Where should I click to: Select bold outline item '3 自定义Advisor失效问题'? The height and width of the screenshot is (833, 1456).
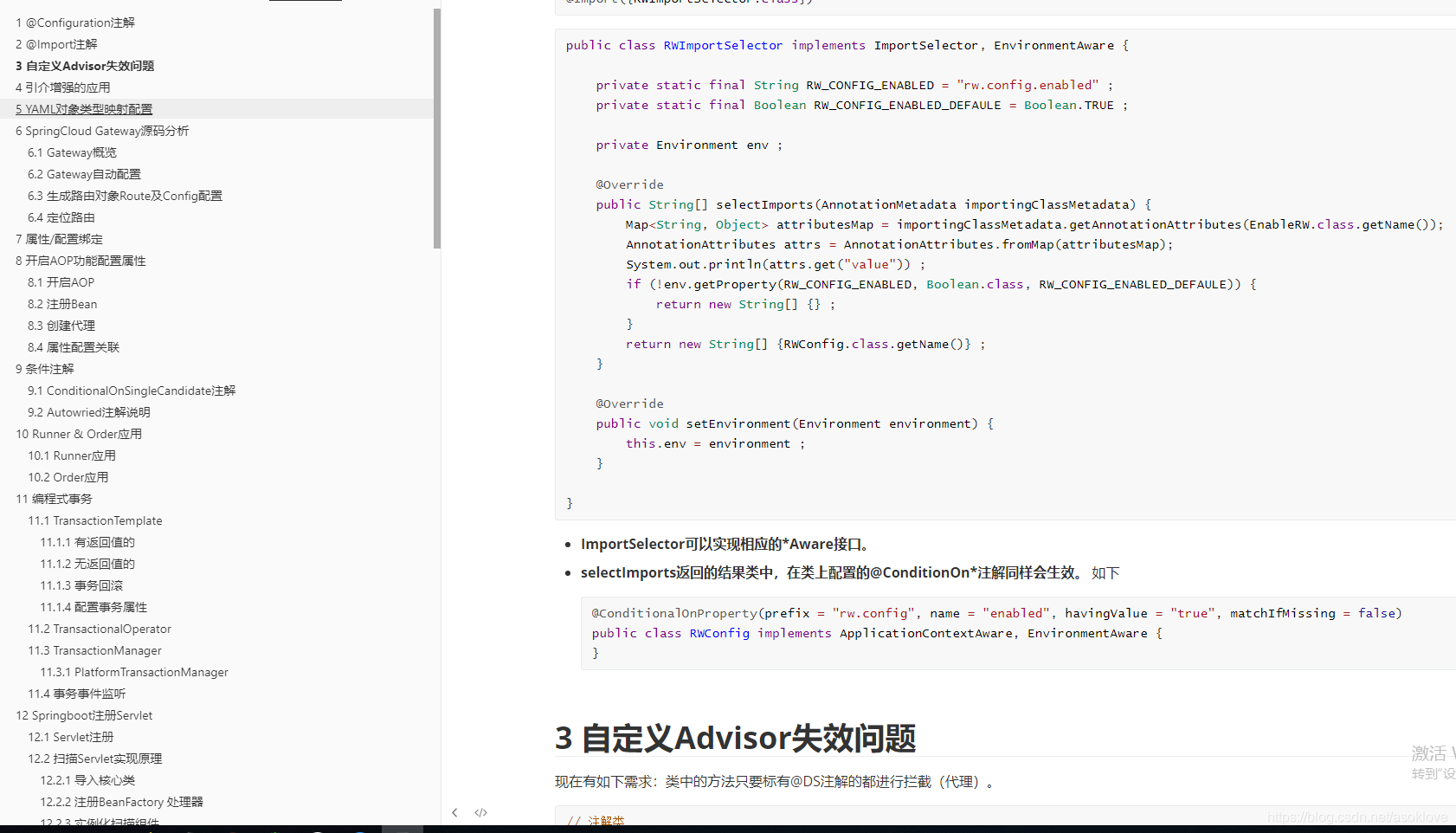[x=85, y=66]
